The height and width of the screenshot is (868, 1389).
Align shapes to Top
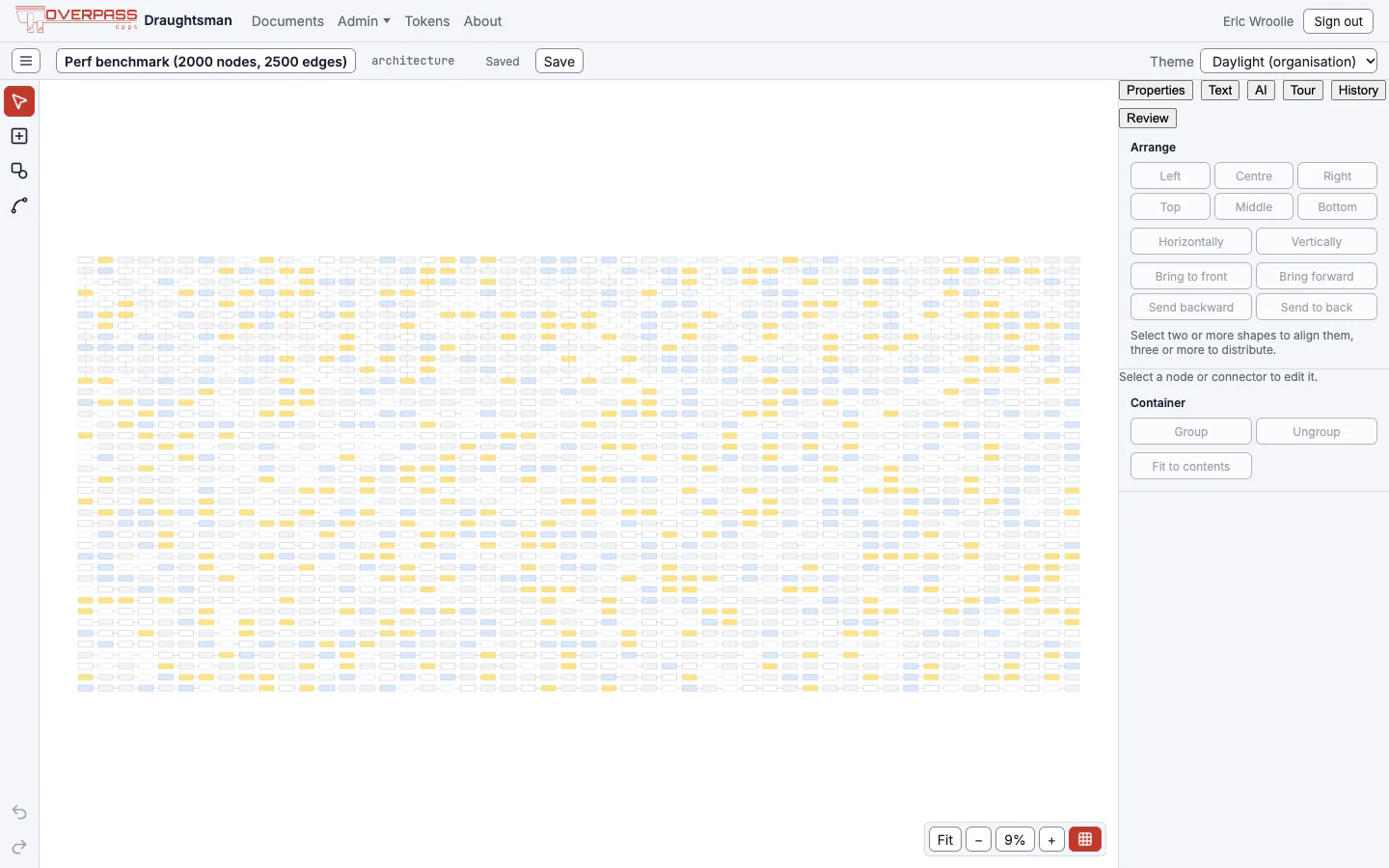(x=1170, y=206)
